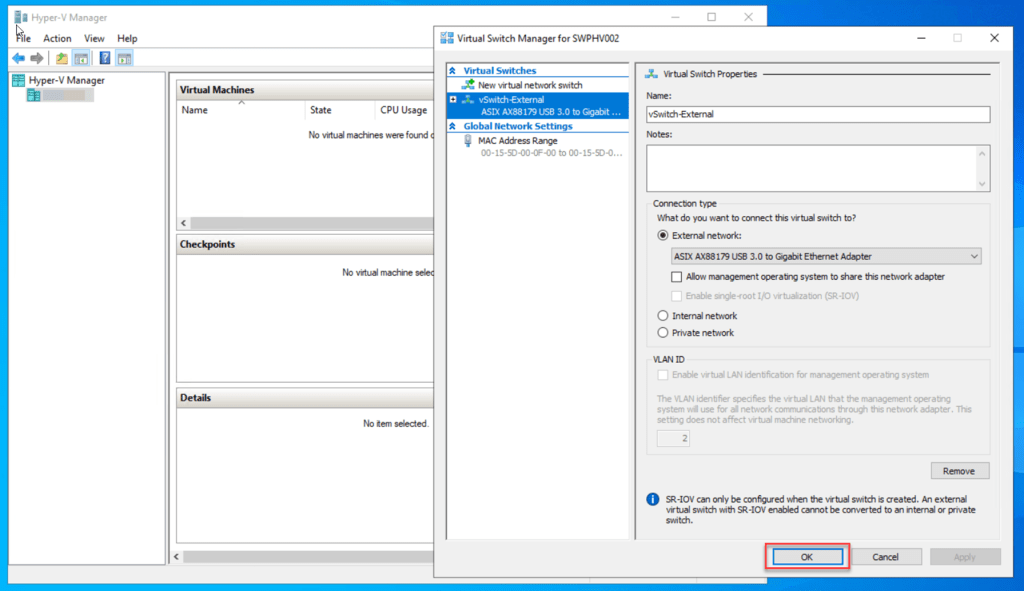Screen dimensions: 1024x591
Task: Click OK to save the virtual switch
Action: coord(807,557)
